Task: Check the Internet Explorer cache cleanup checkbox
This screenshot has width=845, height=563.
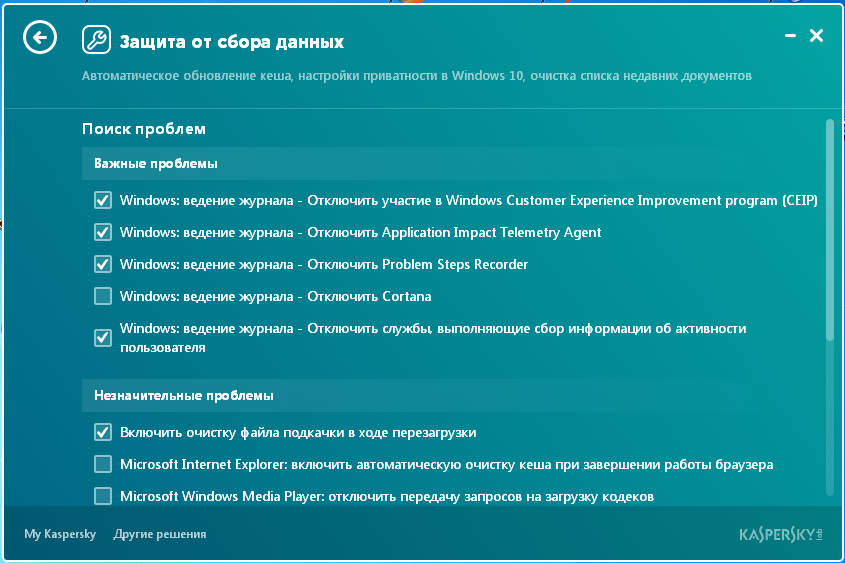Action: (x=103, y=464)
